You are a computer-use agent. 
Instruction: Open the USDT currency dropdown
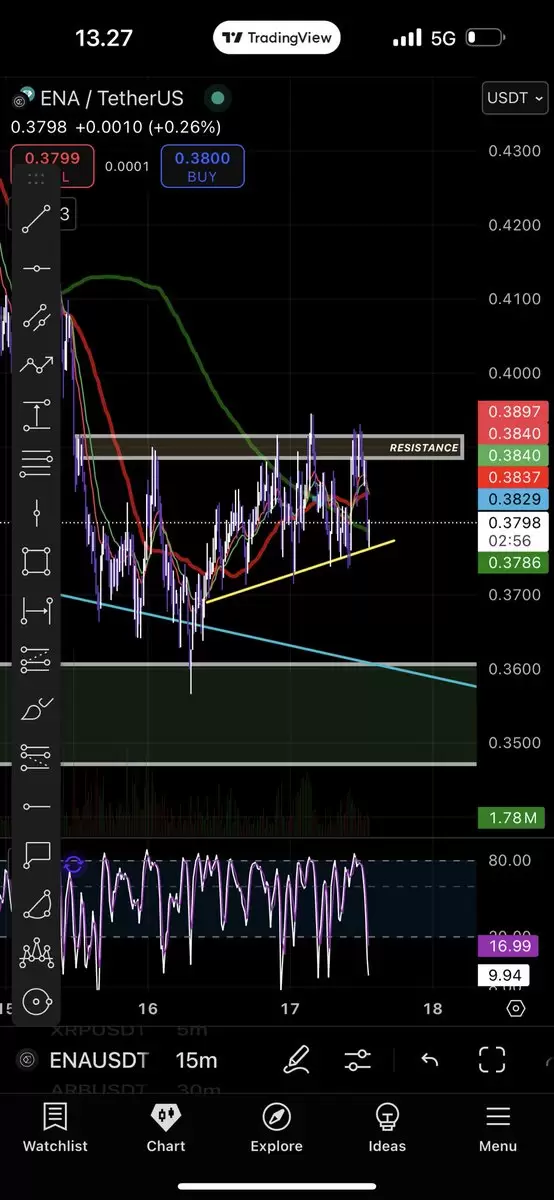click(x=516, y=98)
